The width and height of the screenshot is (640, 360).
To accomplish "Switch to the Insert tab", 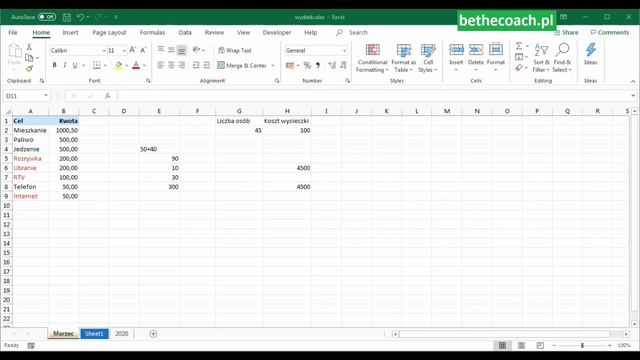I will (x=70, y=32).
